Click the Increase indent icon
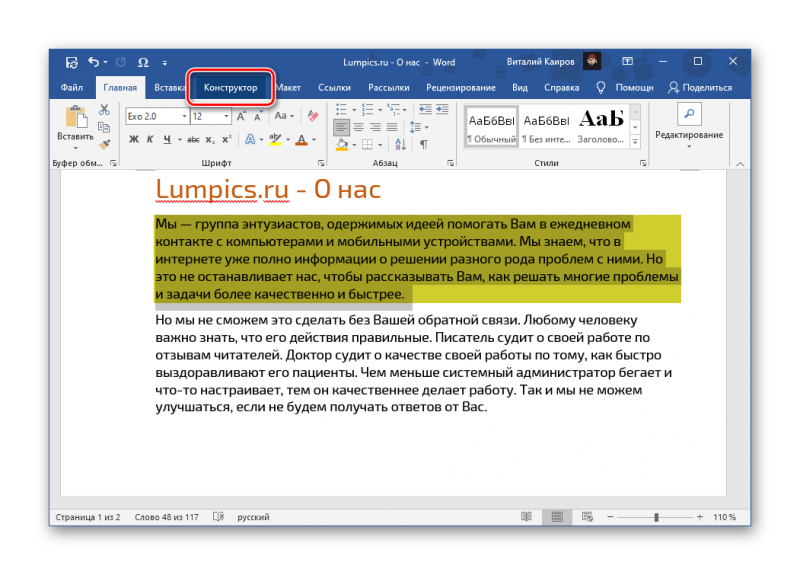Screen dimensions: 800x575 442,109
